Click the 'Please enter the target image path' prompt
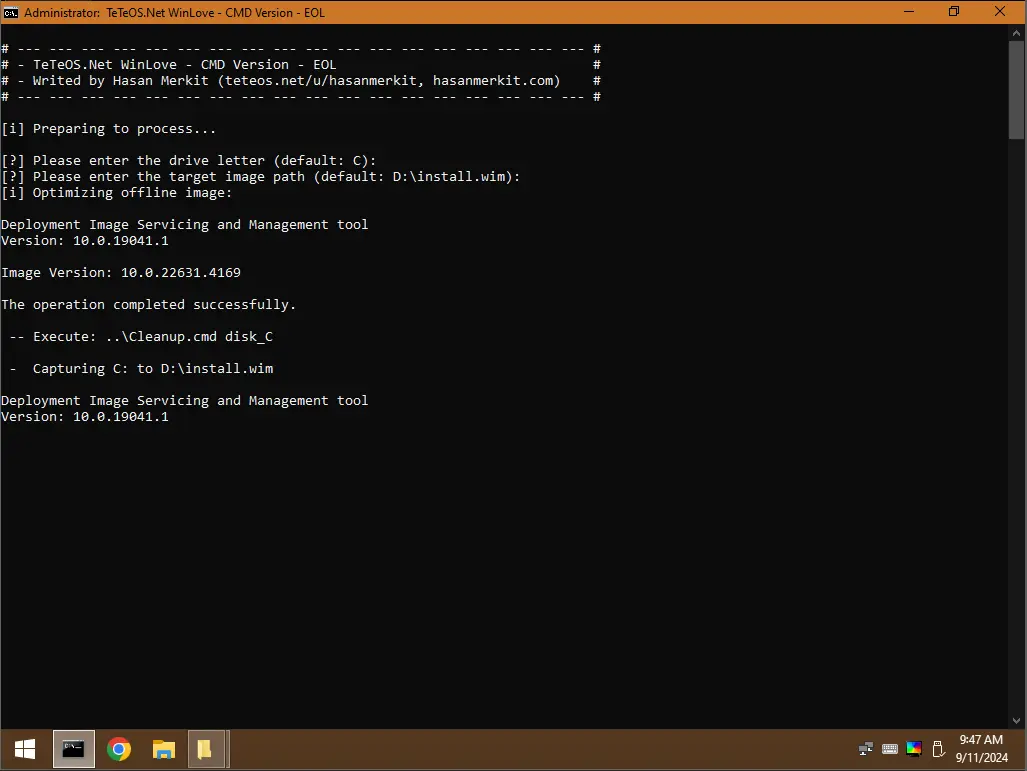 pos(261,177)
